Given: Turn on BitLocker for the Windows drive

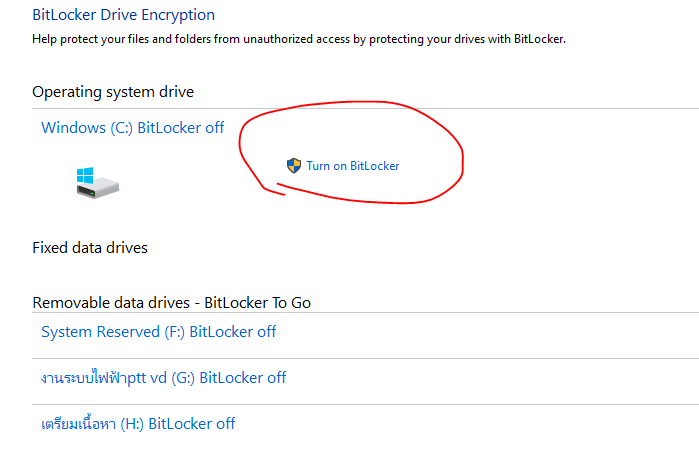Looking at the screenshot, I should (x=352, y=166).
